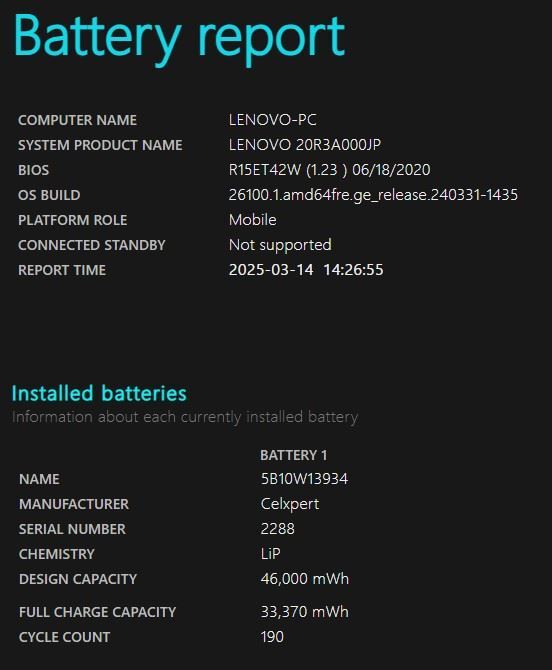The height and width of the screenshot is (670, 552).
Task: Select the battery name 5B10W13934
Action: click(x=304, y=479)
